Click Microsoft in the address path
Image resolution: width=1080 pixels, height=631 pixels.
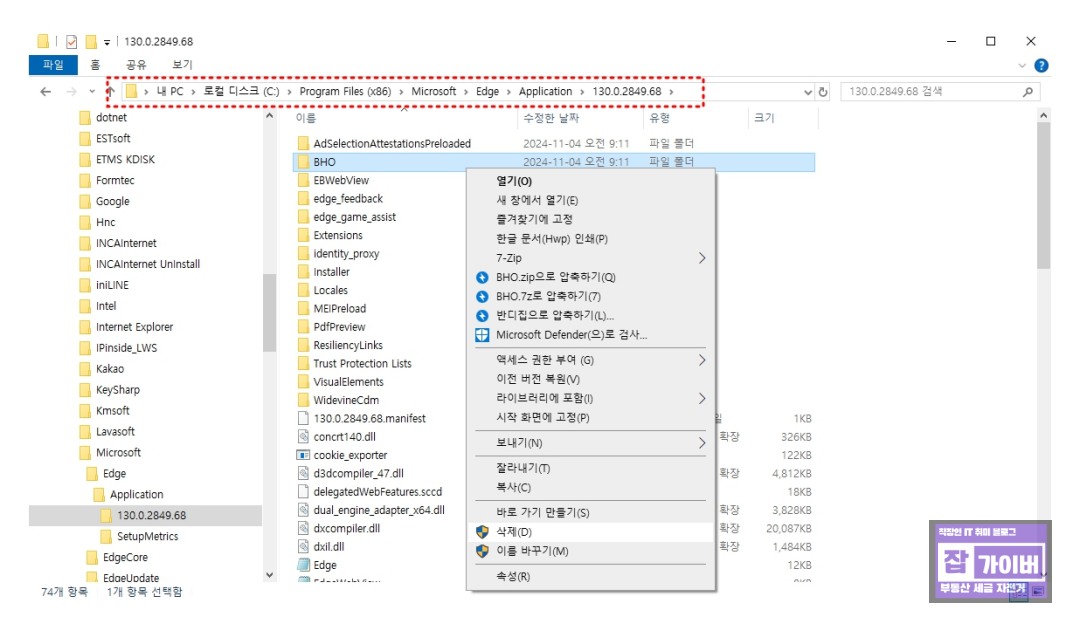pos(433,92)
